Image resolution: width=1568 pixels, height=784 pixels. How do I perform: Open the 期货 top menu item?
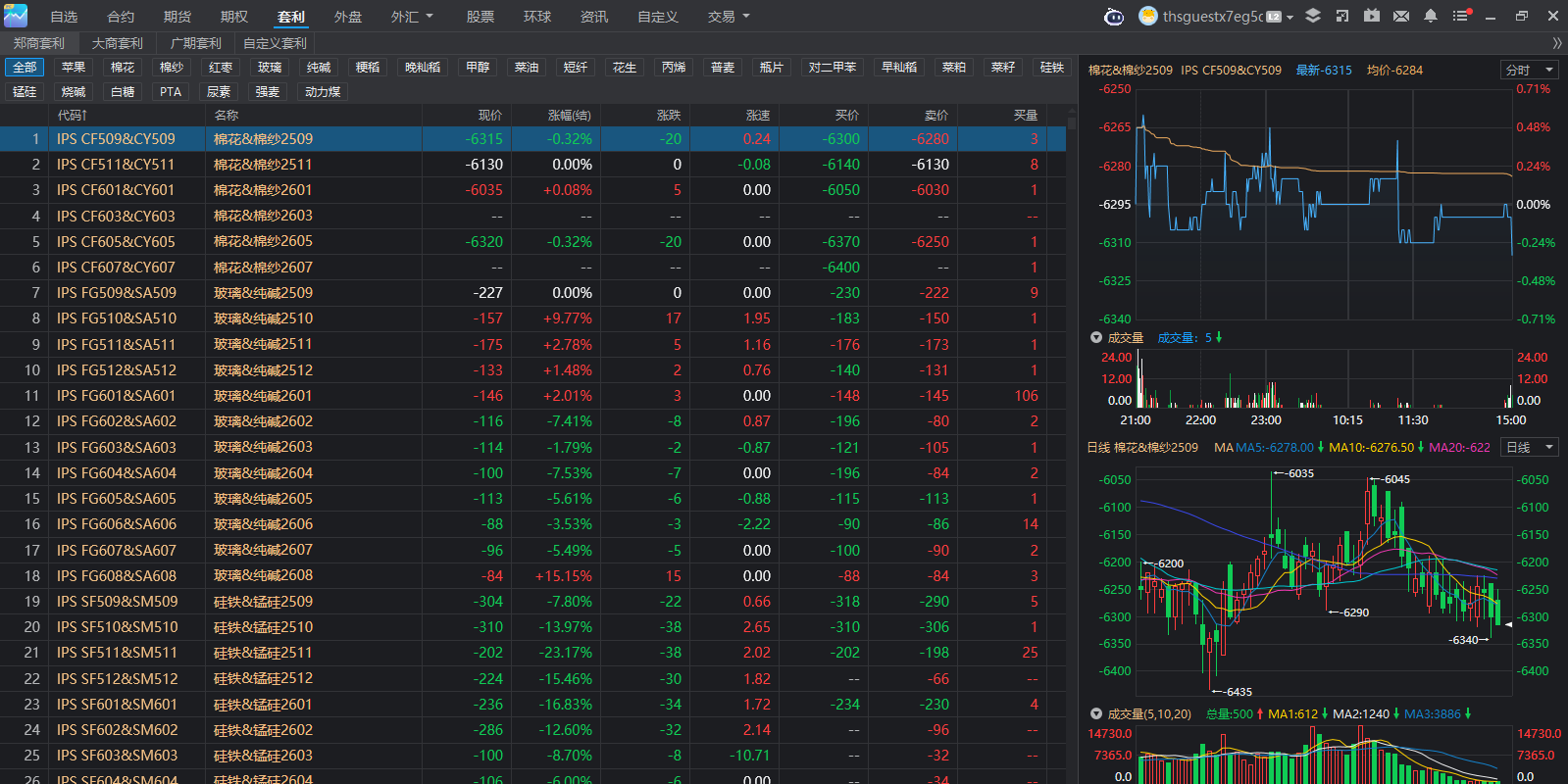click(x=177, y=17)
